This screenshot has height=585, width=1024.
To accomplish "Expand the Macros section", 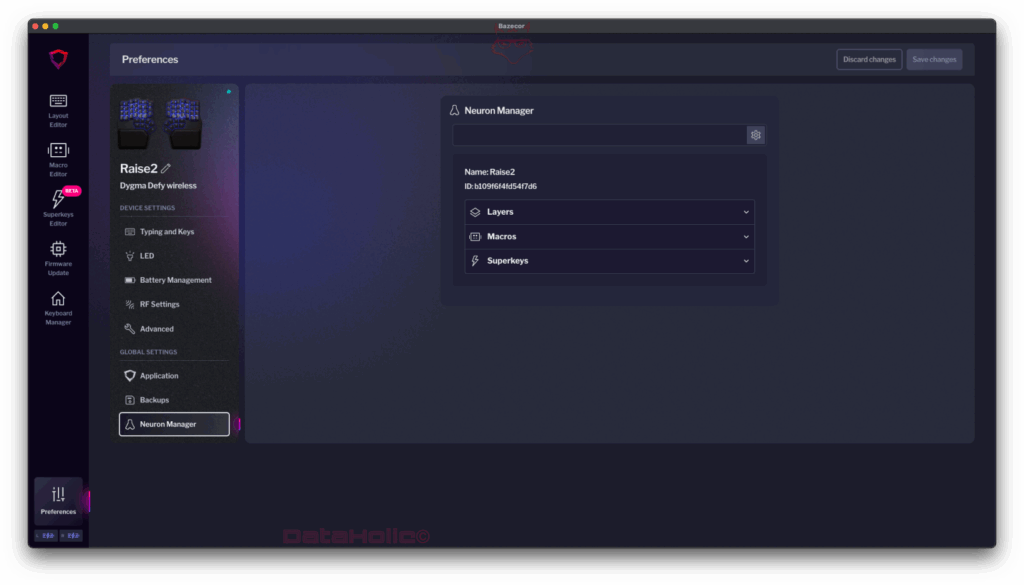I will pyautogui.click(x=609, y=237).
